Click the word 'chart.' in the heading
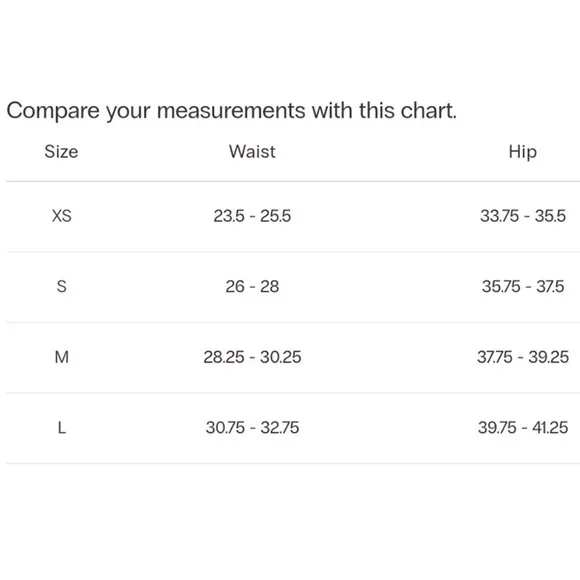 (x=429, y=110)
